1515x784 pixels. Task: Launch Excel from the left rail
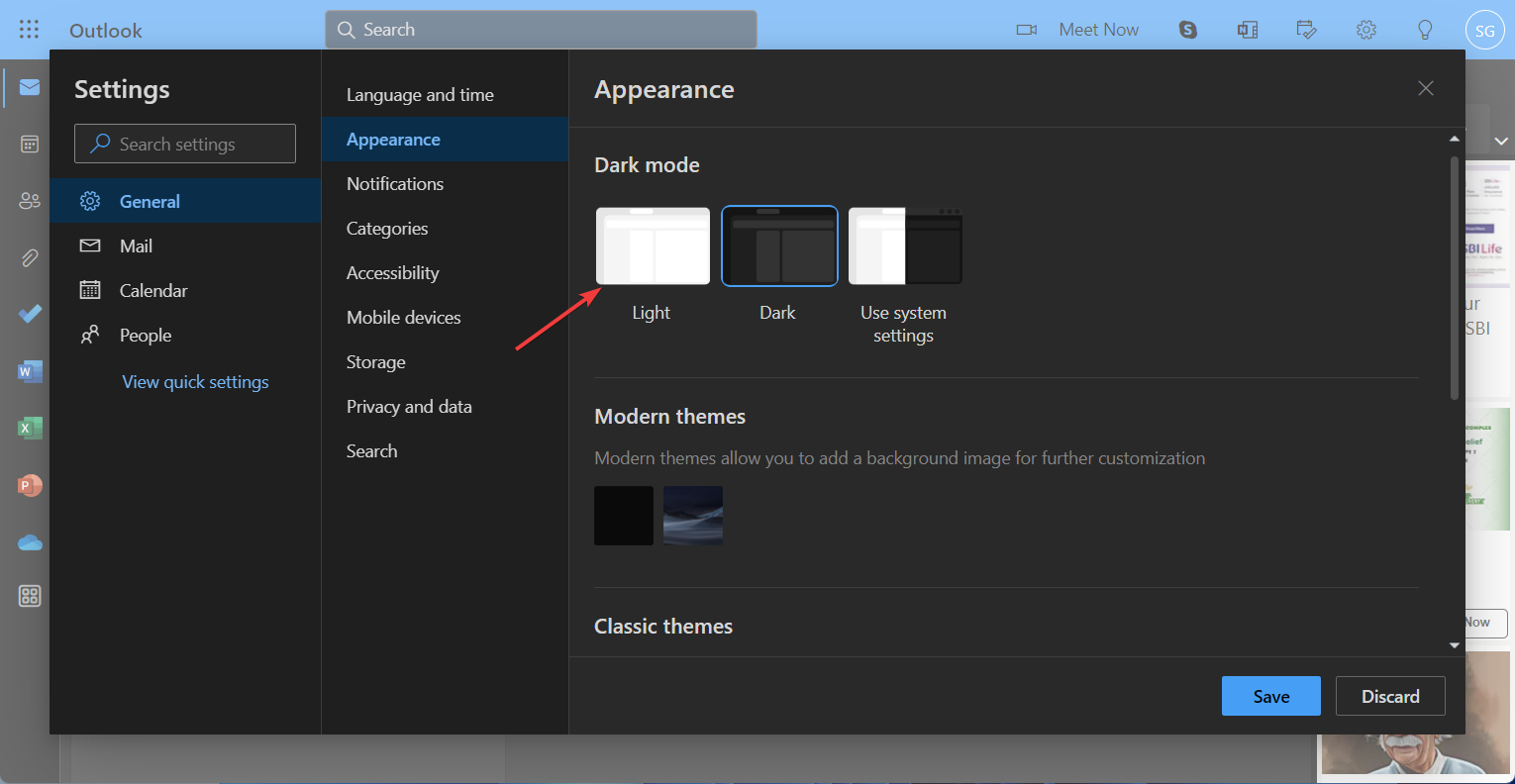click(30, 429)
